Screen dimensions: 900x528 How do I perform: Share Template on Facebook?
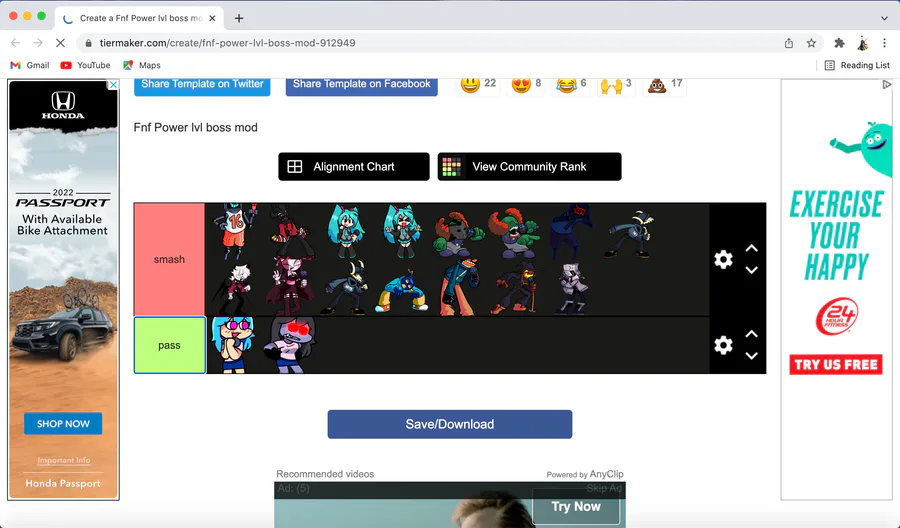pyautogui.click(x=362, y=85)
